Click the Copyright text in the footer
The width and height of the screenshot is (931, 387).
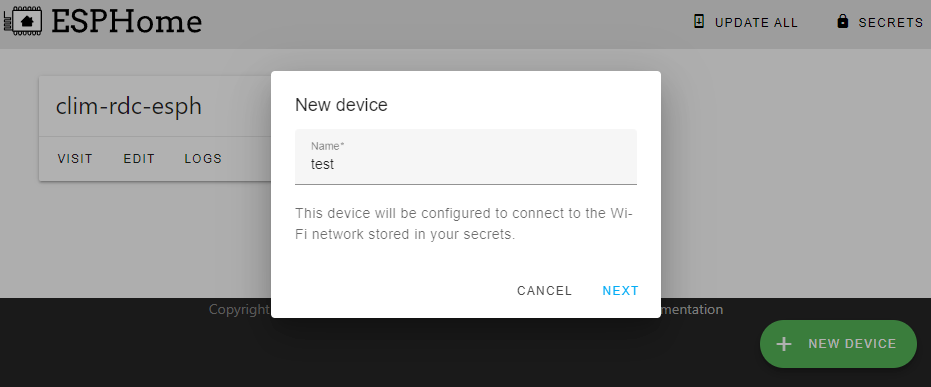[239, 309]
